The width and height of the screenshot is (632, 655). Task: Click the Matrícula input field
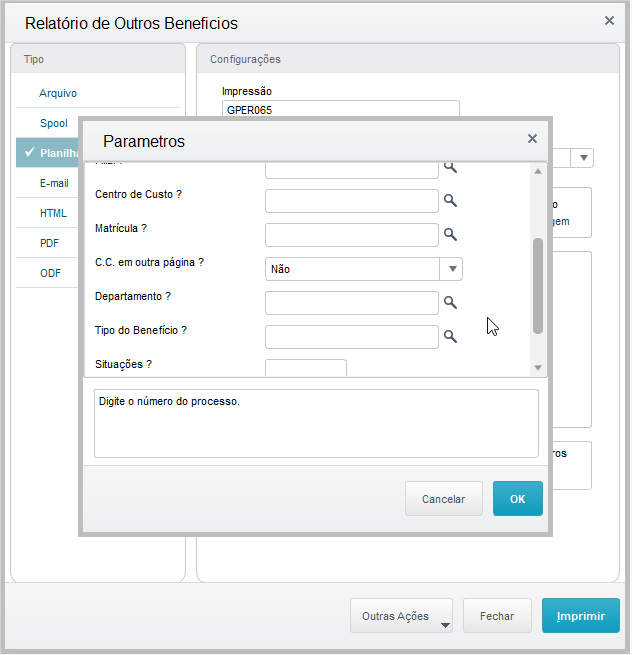pyautogui.click(x=352, y=235)
